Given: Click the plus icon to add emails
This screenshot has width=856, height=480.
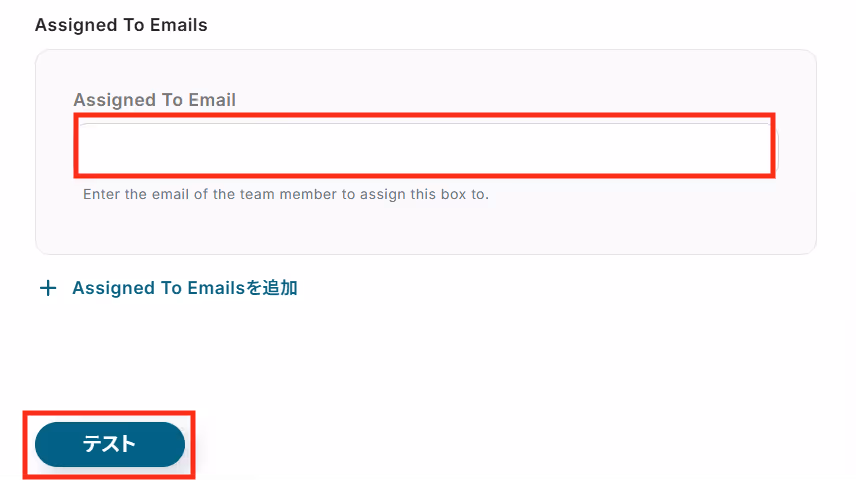Looking at the screenshot, I should click(x=48, y=288).
